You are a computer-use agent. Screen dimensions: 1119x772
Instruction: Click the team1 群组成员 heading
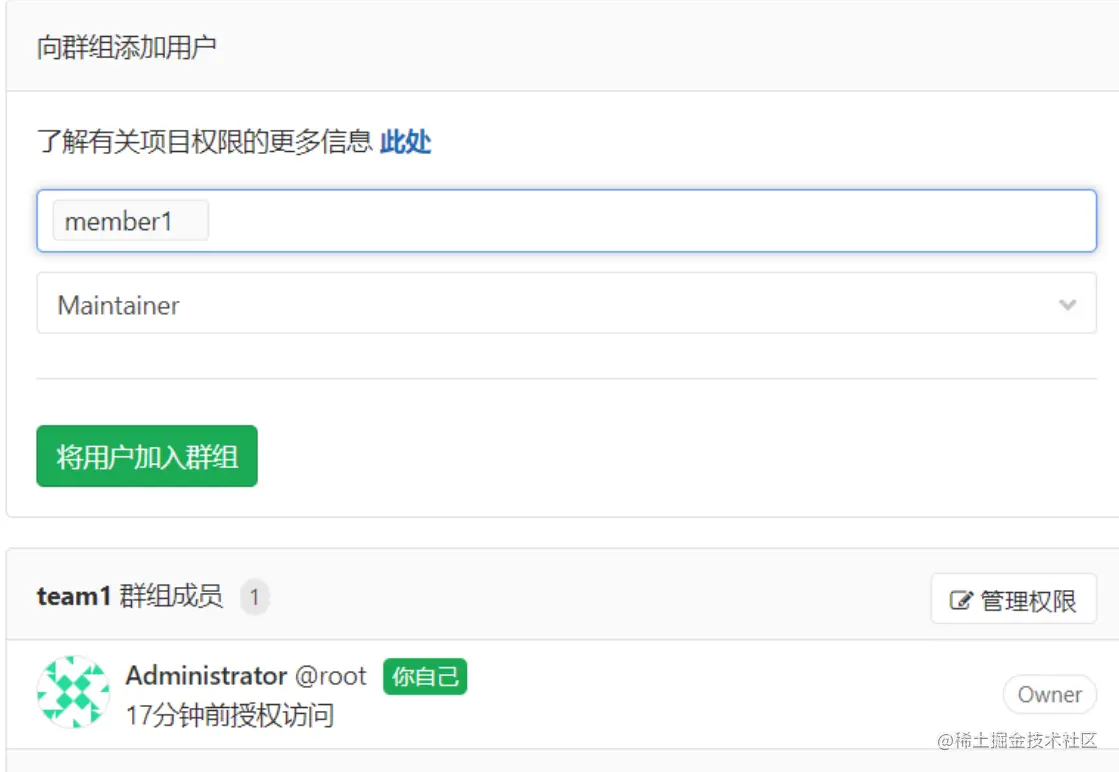tap(129, 596)
